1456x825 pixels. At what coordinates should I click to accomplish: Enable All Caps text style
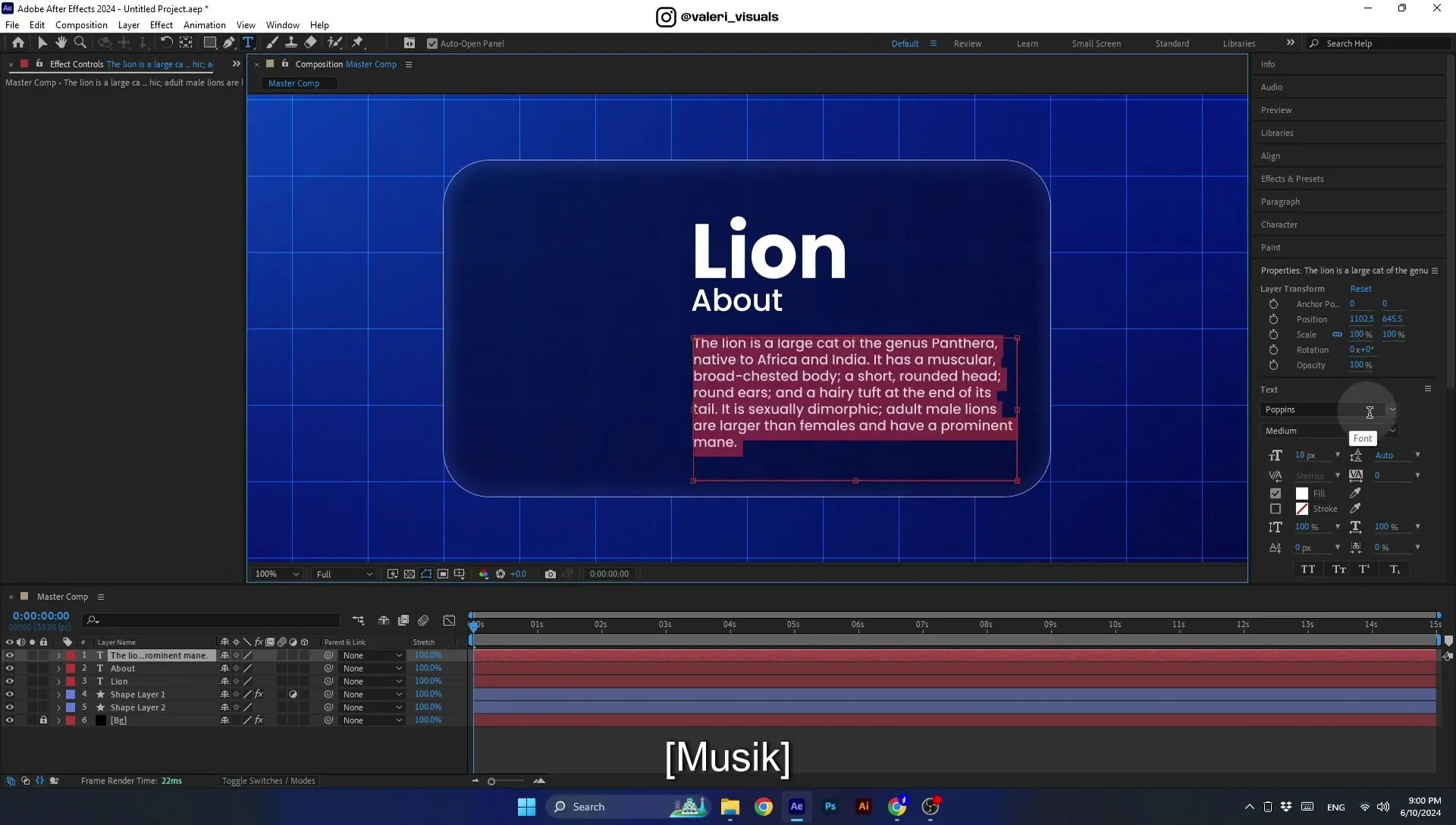(1308, 569)
